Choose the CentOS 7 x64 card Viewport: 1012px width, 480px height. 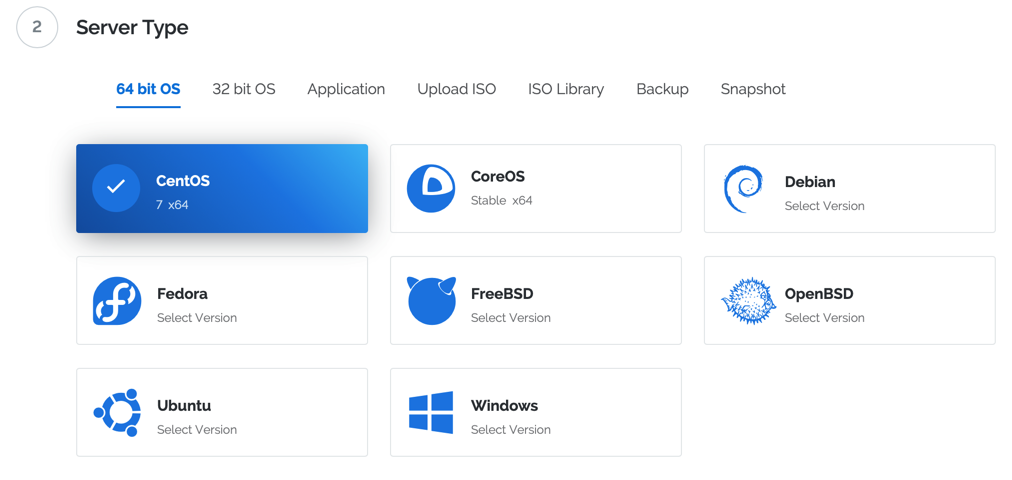tap(222, 188)
